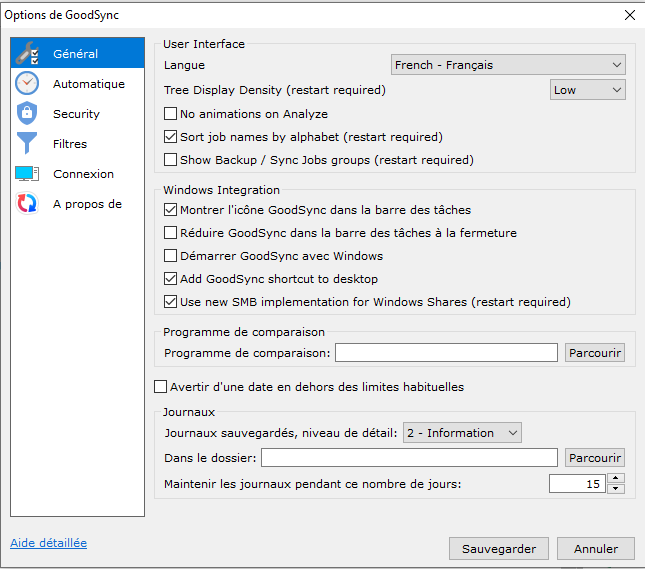Click Parcourir next to Dans le dossier
The height and width of the screenshot is (569, 645).
[595, 458]
